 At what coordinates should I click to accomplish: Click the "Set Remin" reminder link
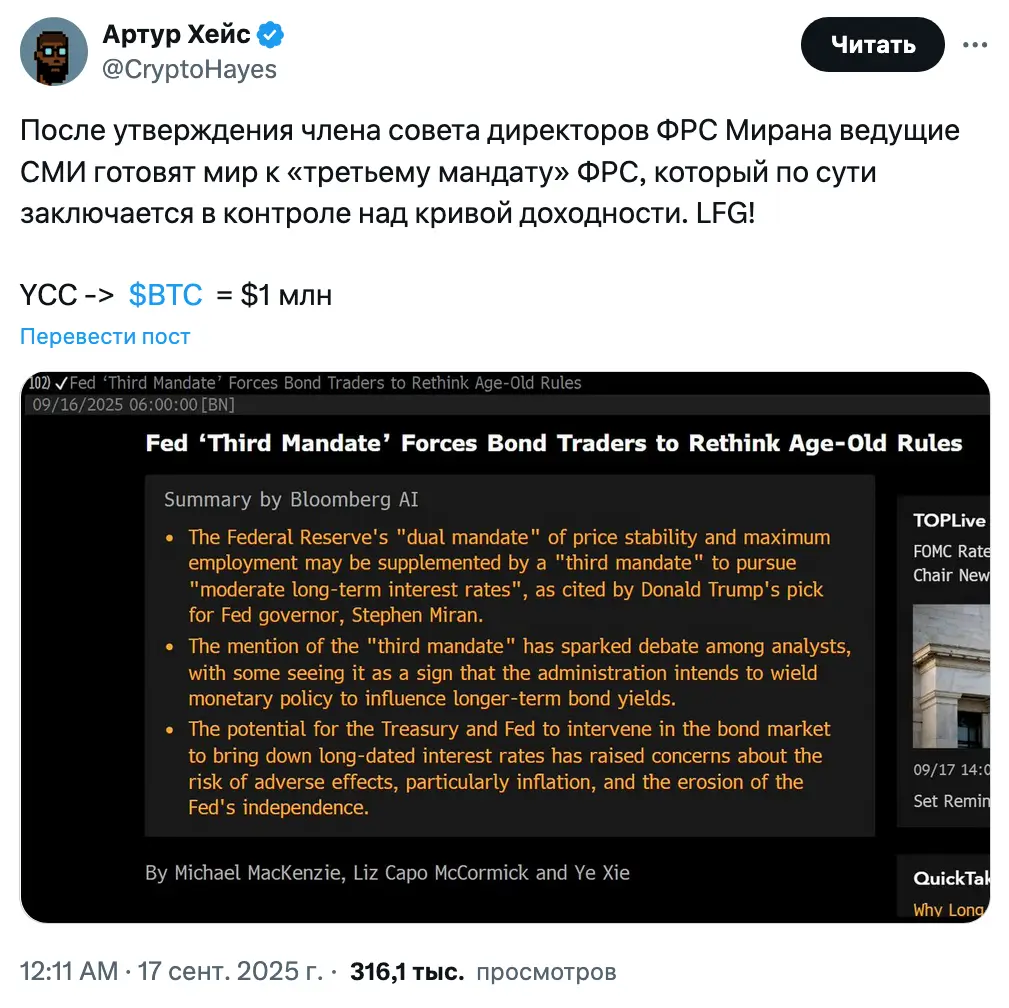coord(950,801)
